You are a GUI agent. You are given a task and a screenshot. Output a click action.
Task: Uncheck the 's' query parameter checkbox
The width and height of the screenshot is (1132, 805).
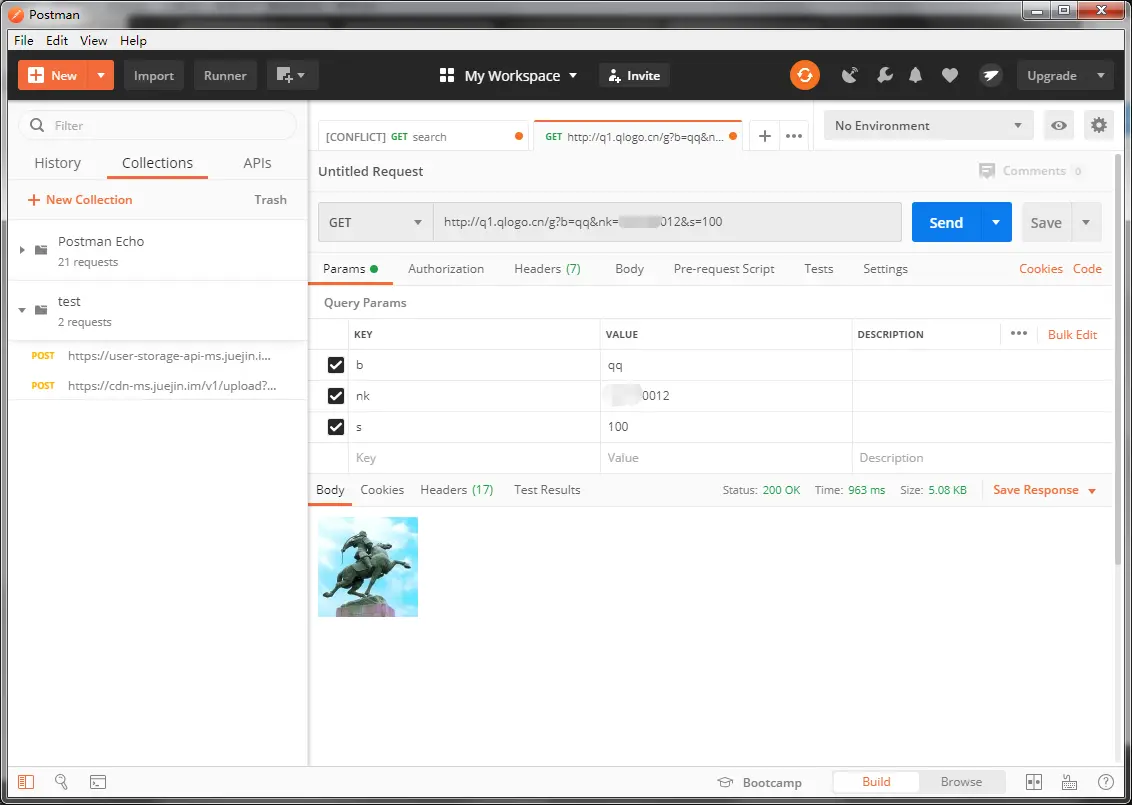336,427
